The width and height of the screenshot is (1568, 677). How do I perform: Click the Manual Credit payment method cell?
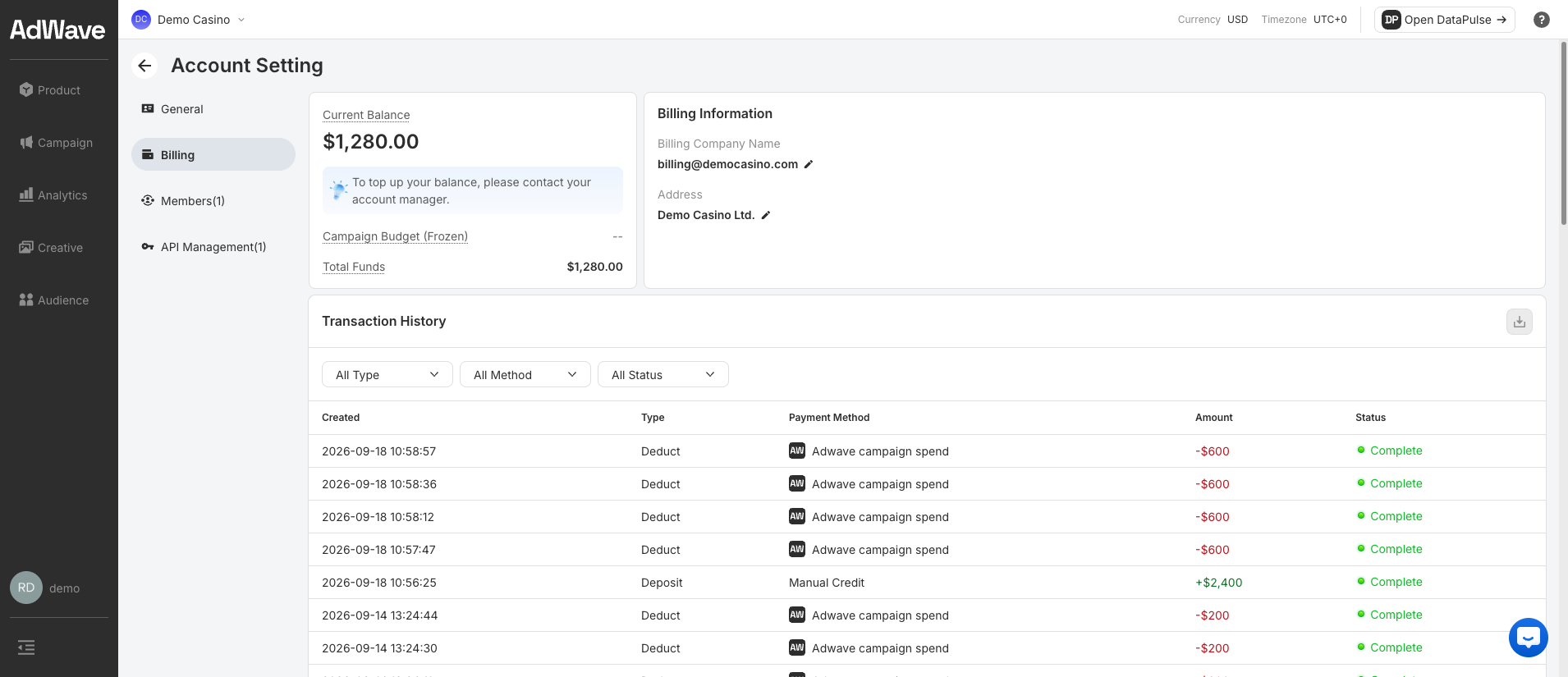827,583
